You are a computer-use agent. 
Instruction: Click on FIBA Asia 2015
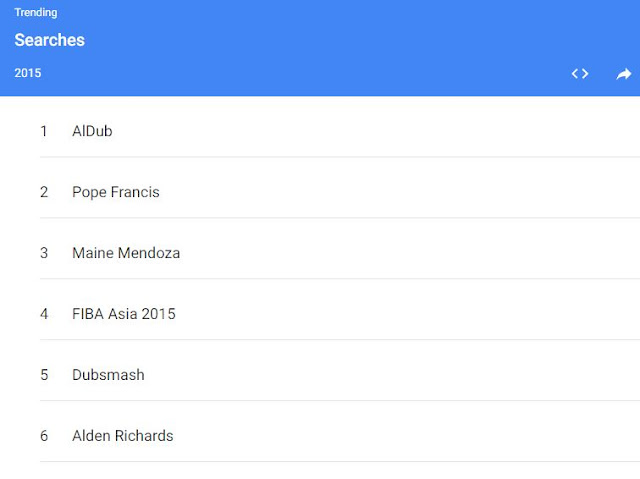[x=123, y=314]
